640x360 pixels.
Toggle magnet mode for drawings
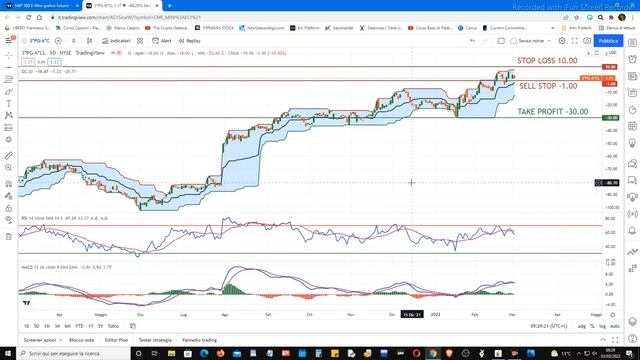click(x=9, y=184)
